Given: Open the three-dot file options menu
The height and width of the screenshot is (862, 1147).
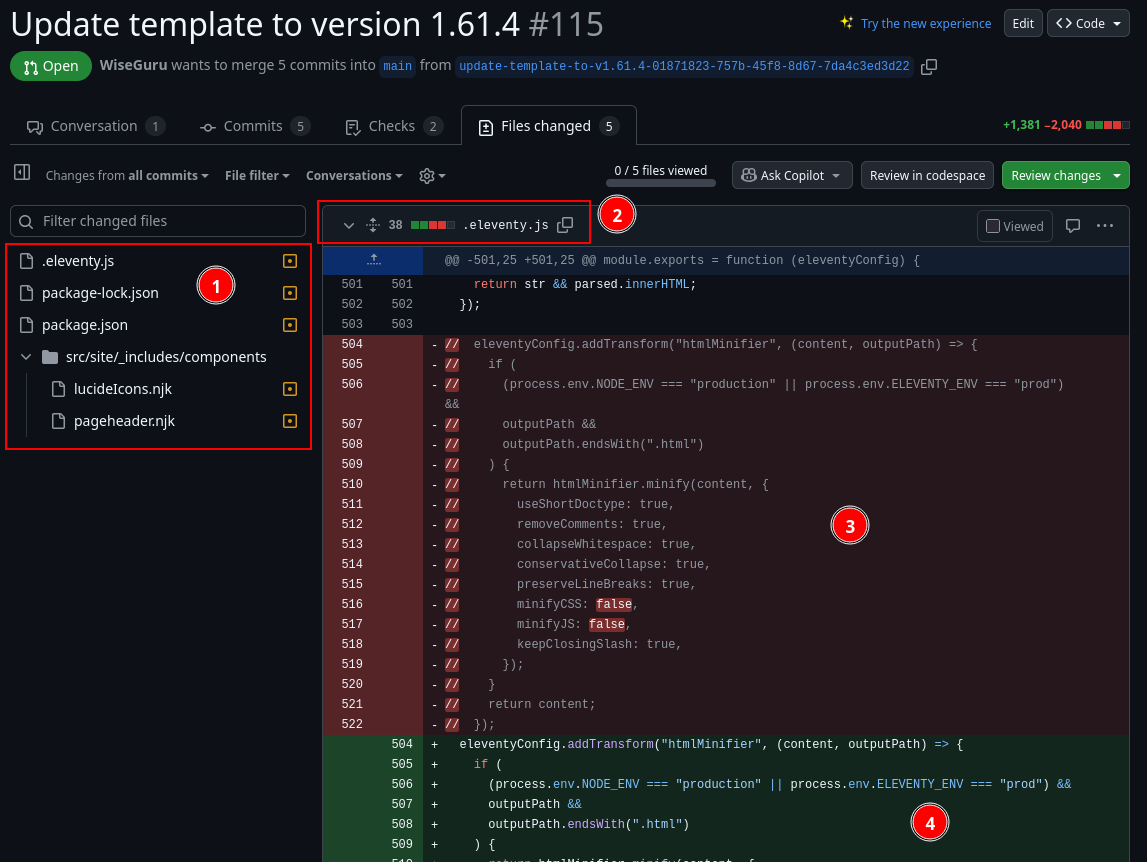Looking at the screenshot, I should [x=1104, y=226].
